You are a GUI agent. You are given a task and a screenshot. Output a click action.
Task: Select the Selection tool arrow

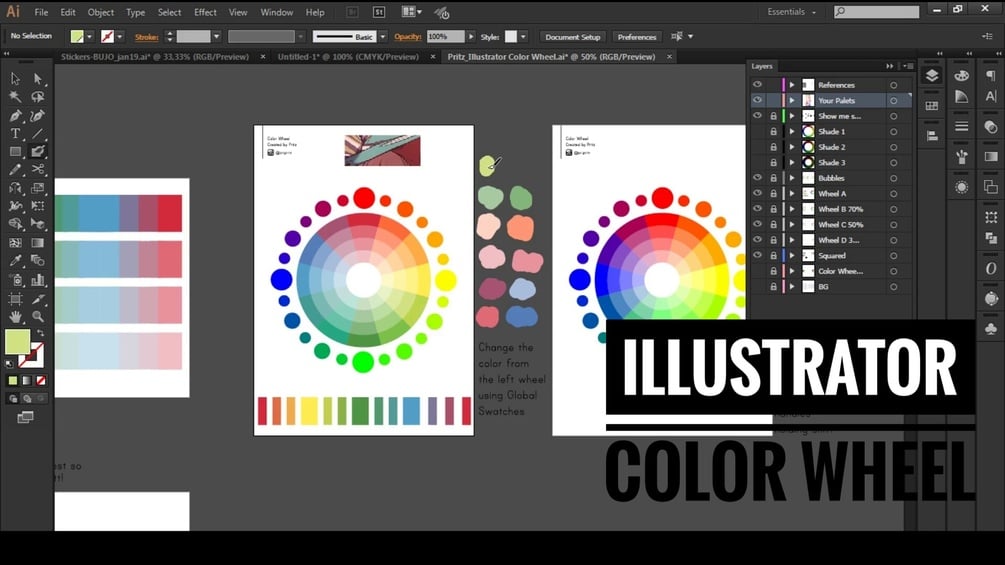15,79
